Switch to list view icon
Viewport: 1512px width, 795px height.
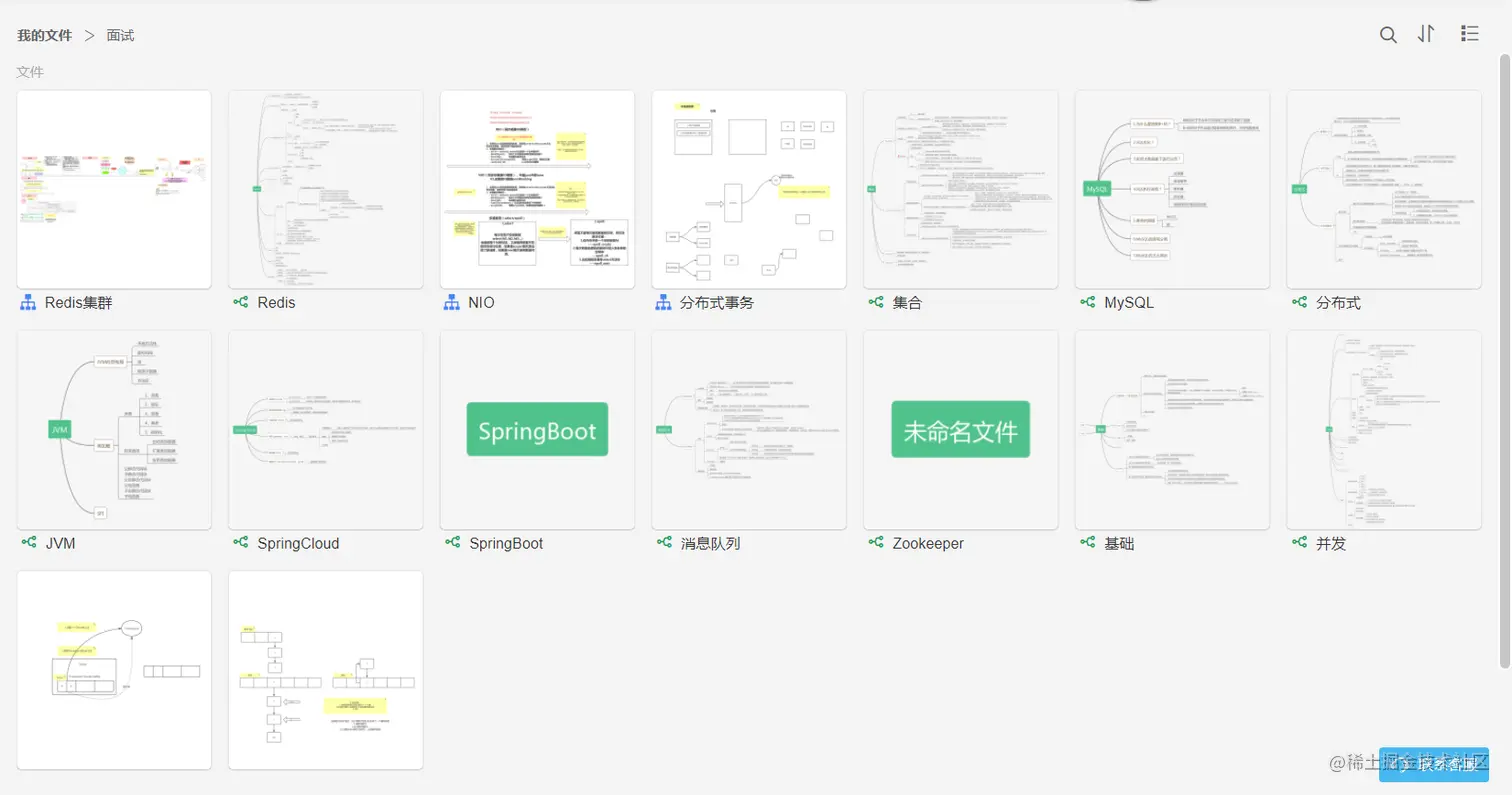click(1469, 34)
